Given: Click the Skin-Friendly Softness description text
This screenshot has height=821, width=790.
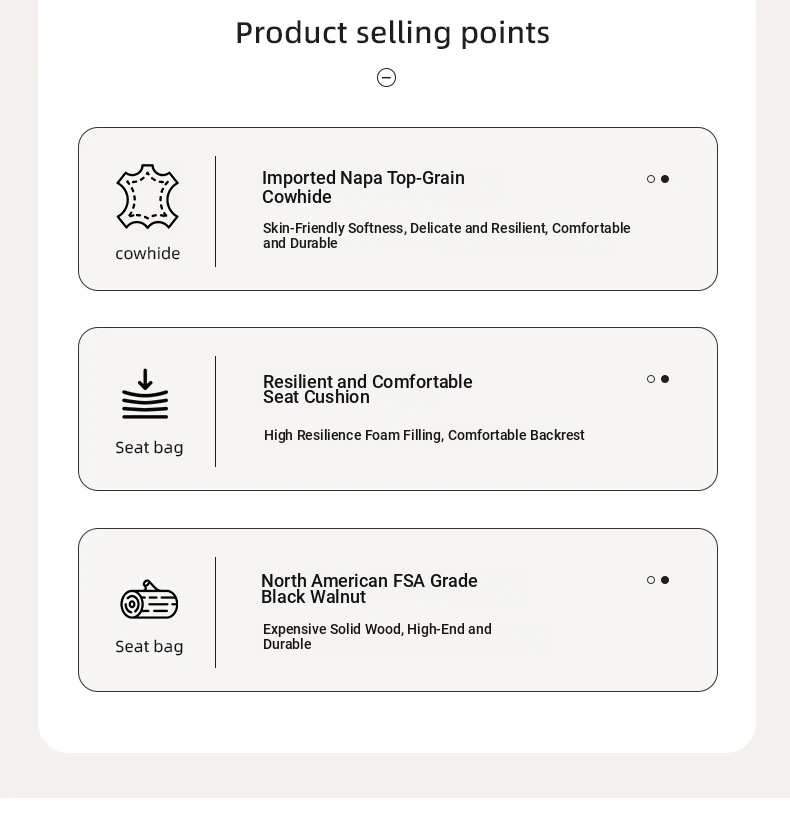Looking at the screenshot, I should click(446, 235).
